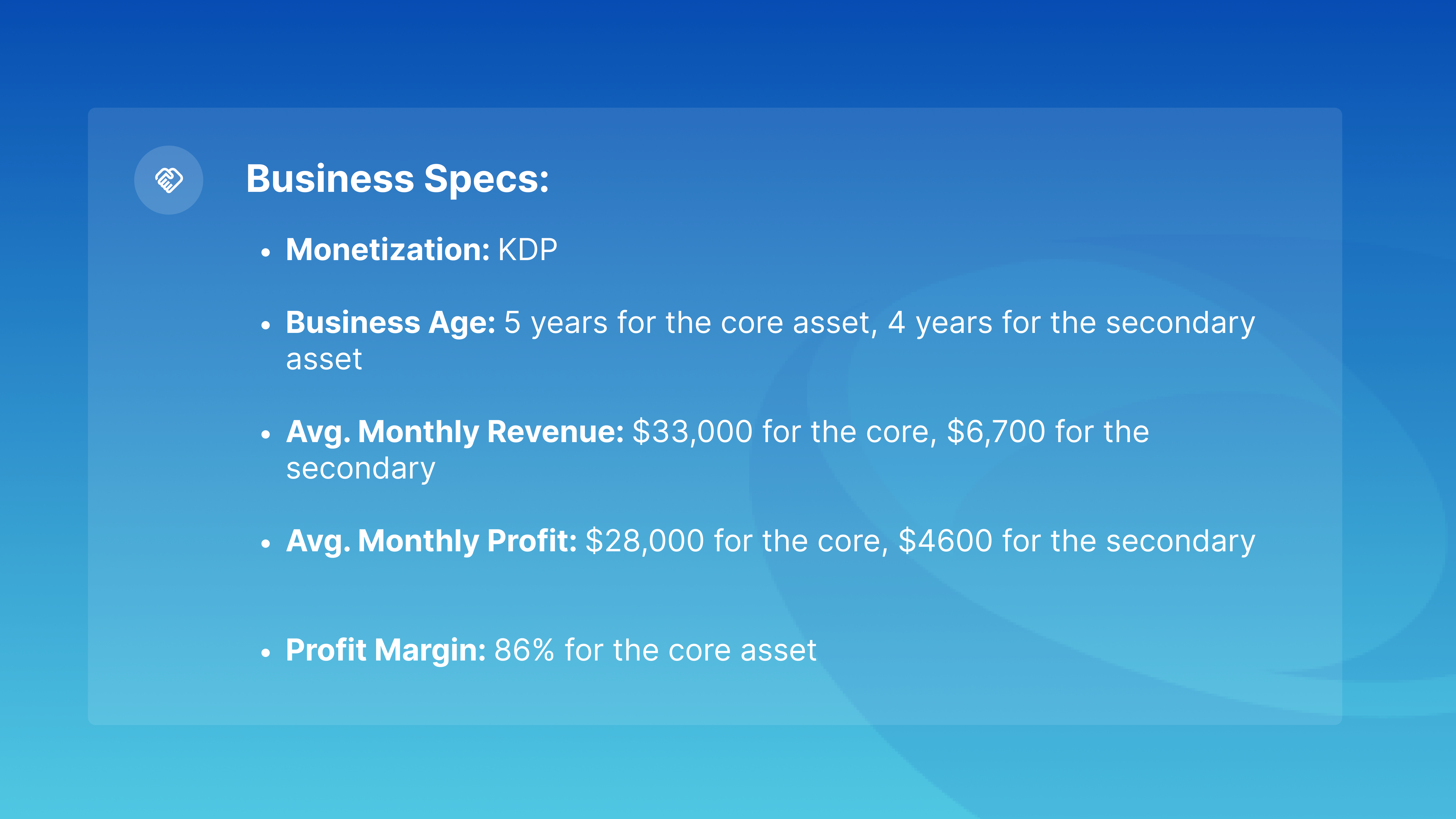The height and width of the screenshot is (819, 1456).
Task: Click the bold "Monetization:" label
Action: 388,250
